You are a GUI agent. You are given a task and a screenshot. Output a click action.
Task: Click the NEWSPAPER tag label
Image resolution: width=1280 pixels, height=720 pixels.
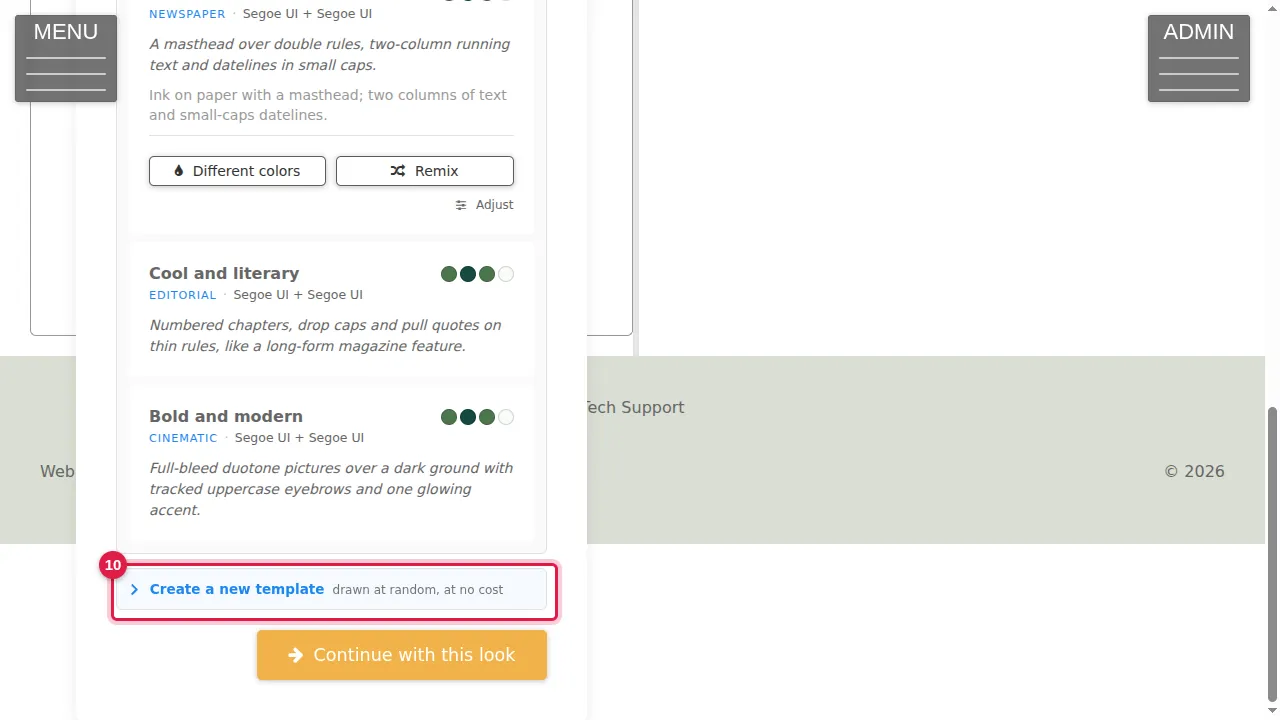pos(187,14)
